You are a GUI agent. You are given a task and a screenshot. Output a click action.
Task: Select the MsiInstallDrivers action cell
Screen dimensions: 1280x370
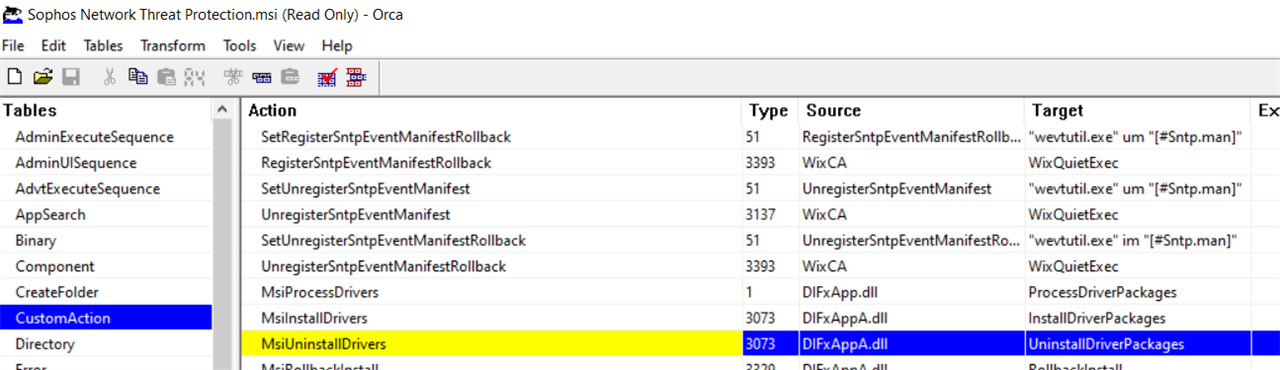(491, 319)
